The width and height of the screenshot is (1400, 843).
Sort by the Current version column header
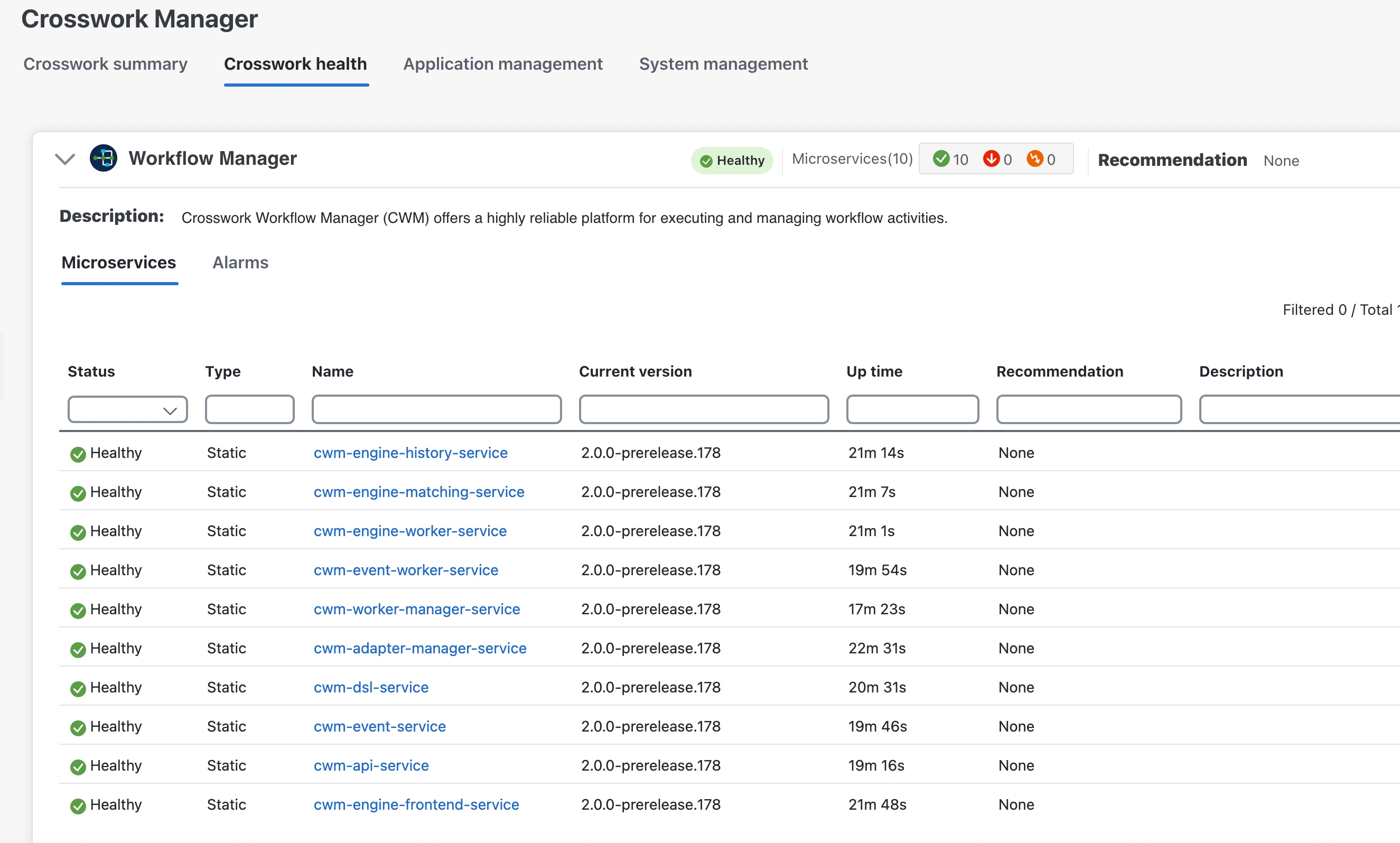click(x=635, y=371)
